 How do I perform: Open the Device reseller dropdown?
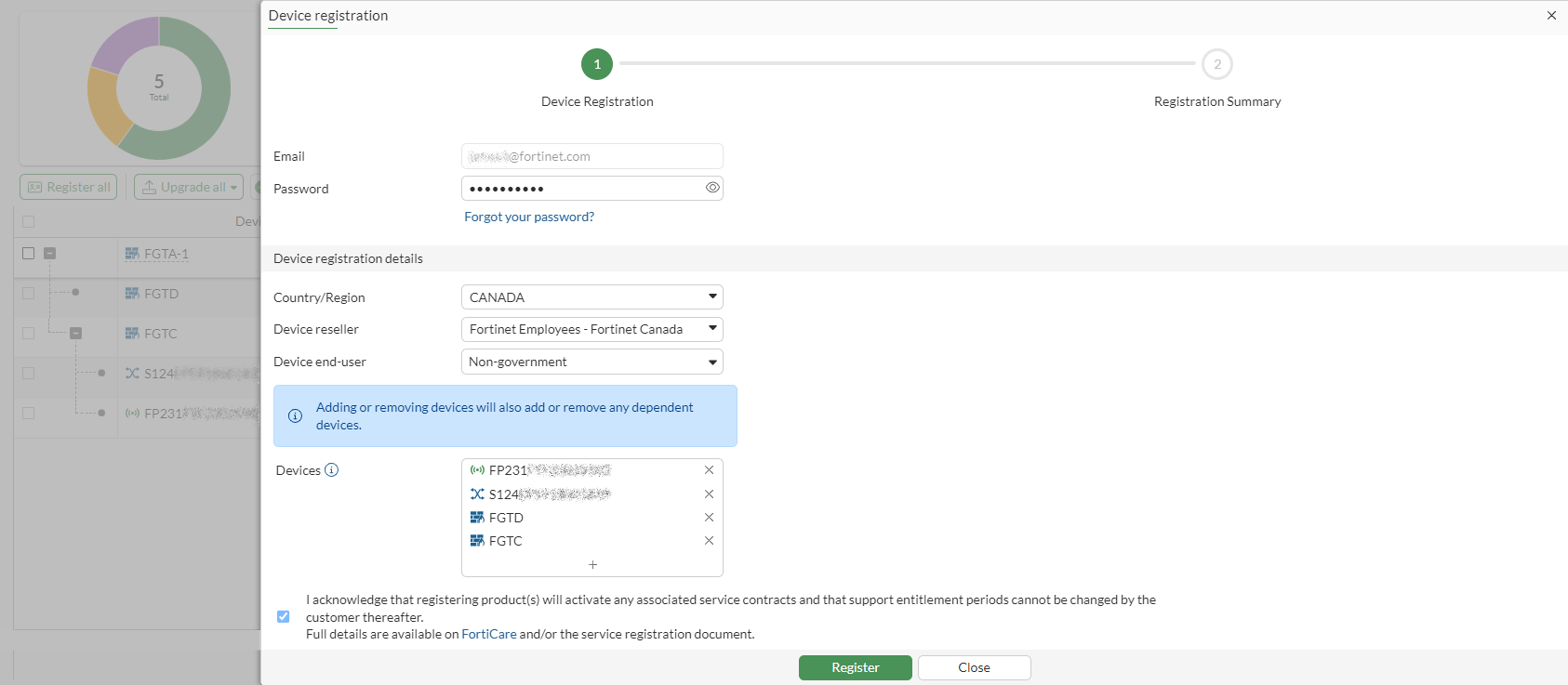(x=592, y=329)
